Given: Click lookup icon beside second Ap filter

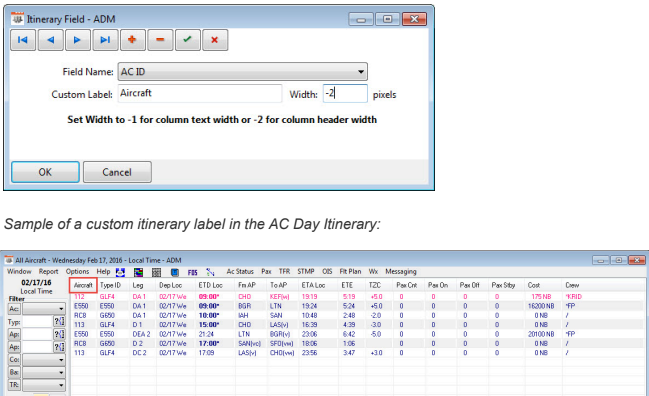Looking at the screenshot, I should click(x=59, y=347).
